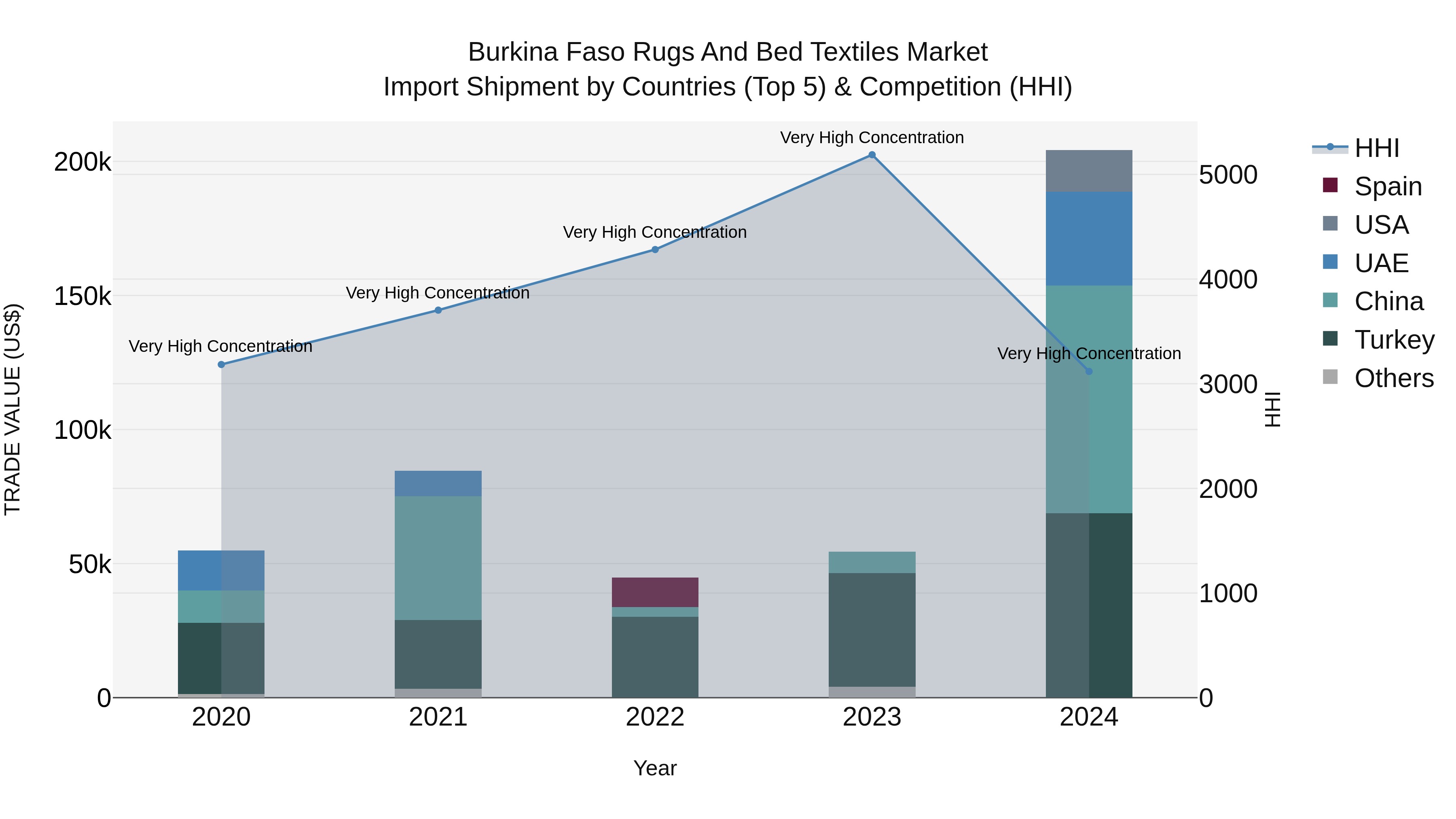Click the 3000 HHI axis tick label
The image size is (1456, 819).
point(1228,384)
